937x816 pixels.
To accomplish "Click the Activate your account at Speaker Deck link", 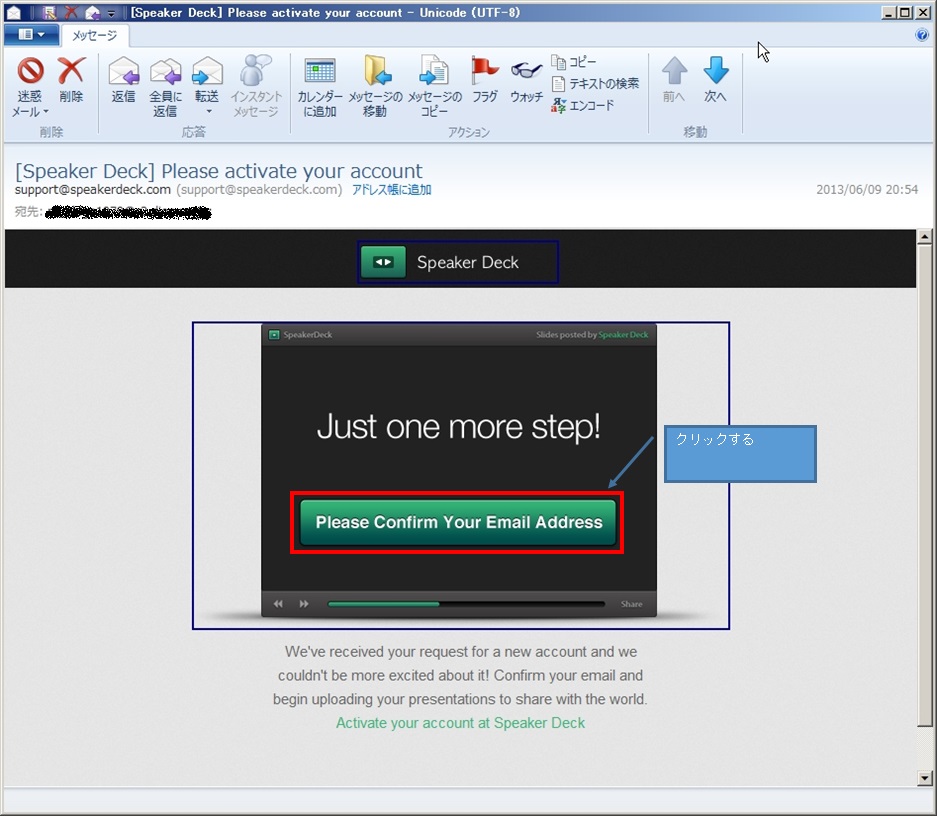I will 460,723.
